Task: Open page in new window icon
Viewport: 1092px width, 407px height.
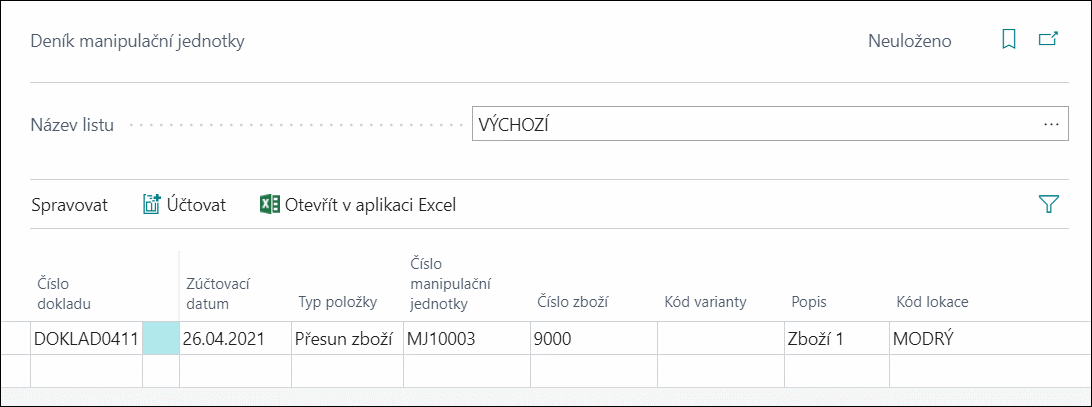Action: pos(1048,40)
